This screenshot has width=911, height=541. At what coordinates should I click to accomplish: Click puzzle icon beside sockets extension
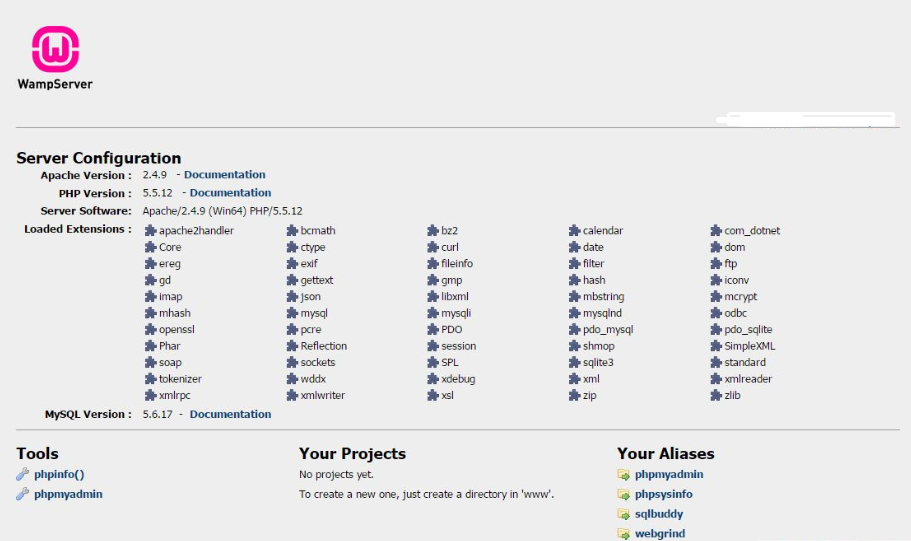click(x=292, y=363)
